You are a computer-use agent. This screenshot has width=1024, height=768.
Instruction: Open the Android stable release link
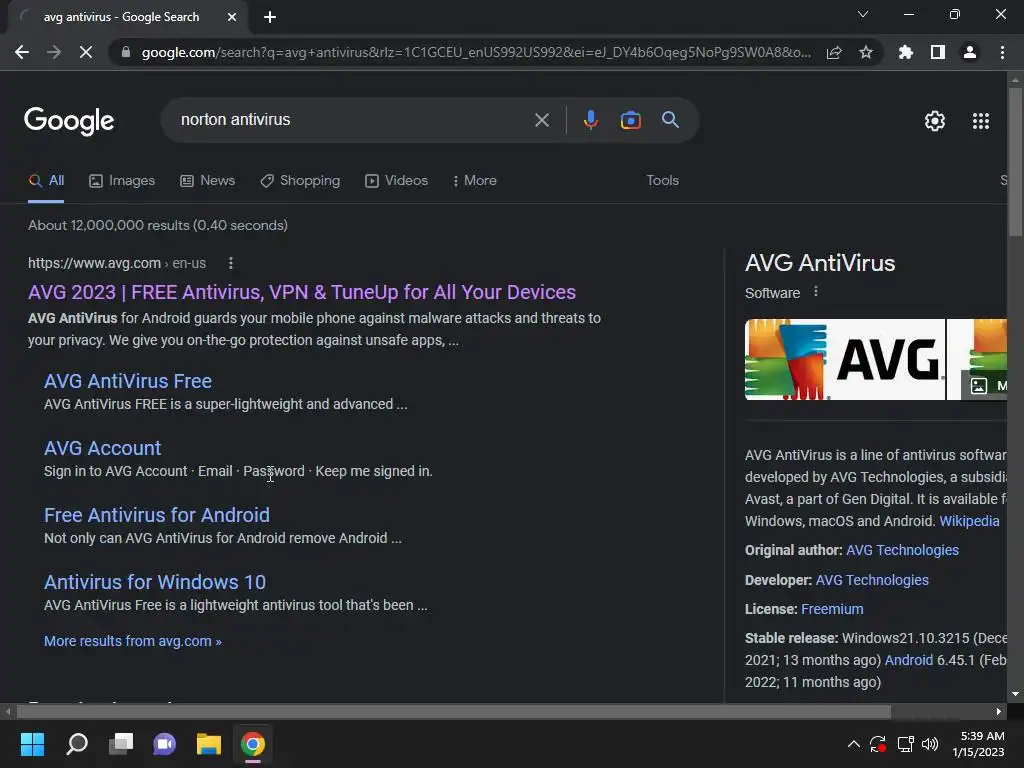point(908,660)
